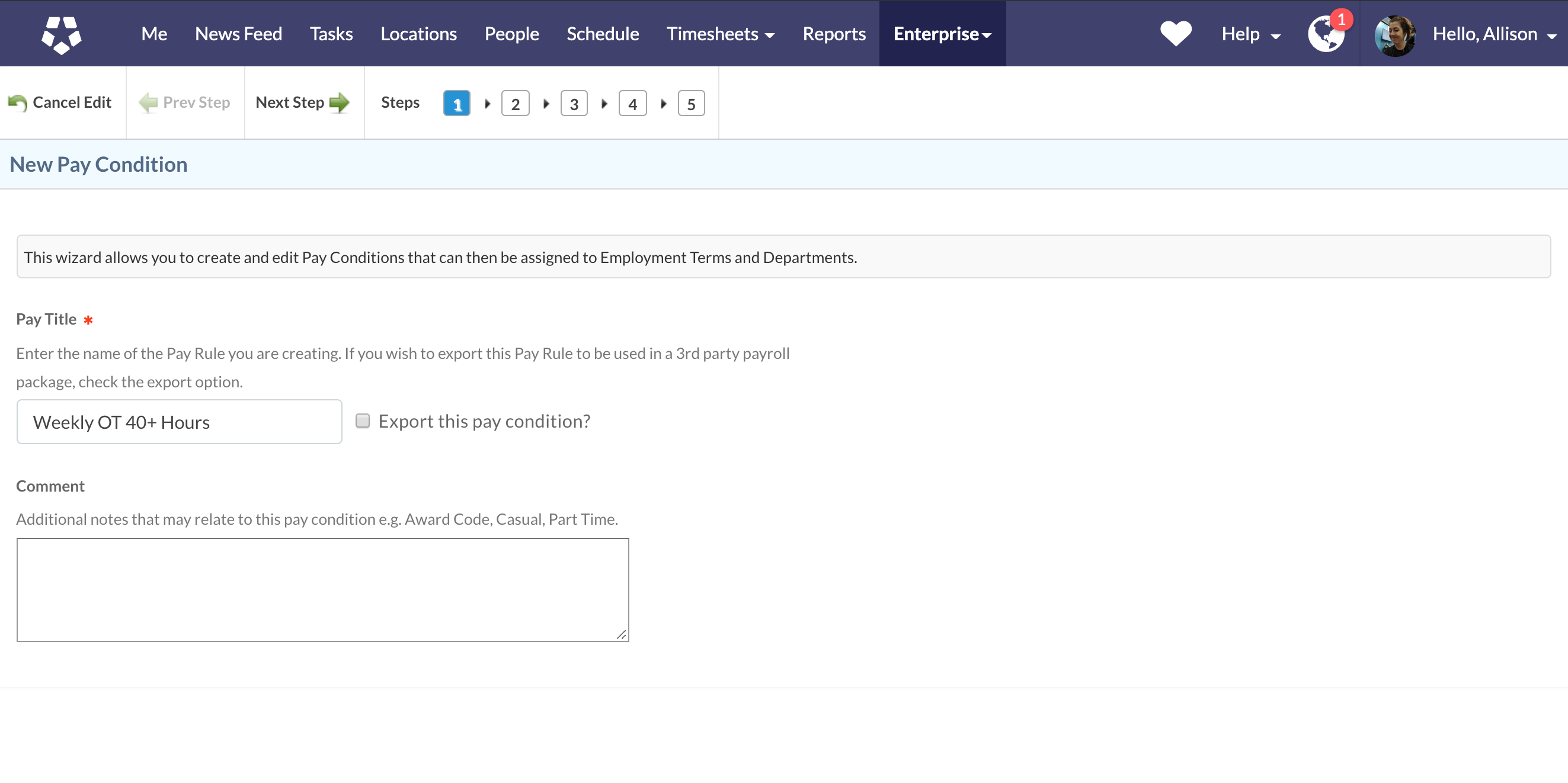Expand the Timesheets dropdown menu
1568x783 pixels.
[x=720, y=34]
